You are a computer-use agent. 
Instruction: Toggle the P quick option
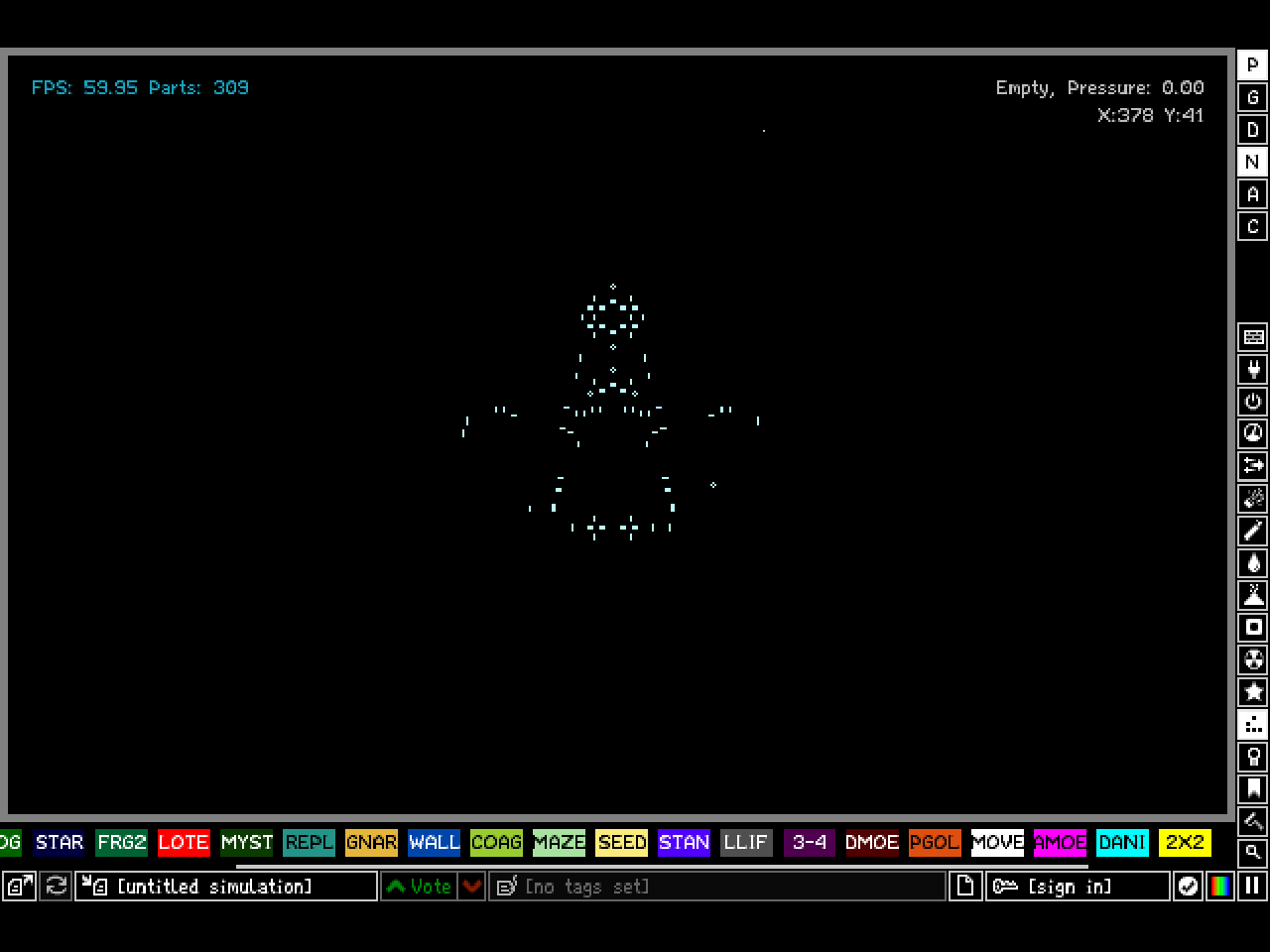tap(1253, 65)
